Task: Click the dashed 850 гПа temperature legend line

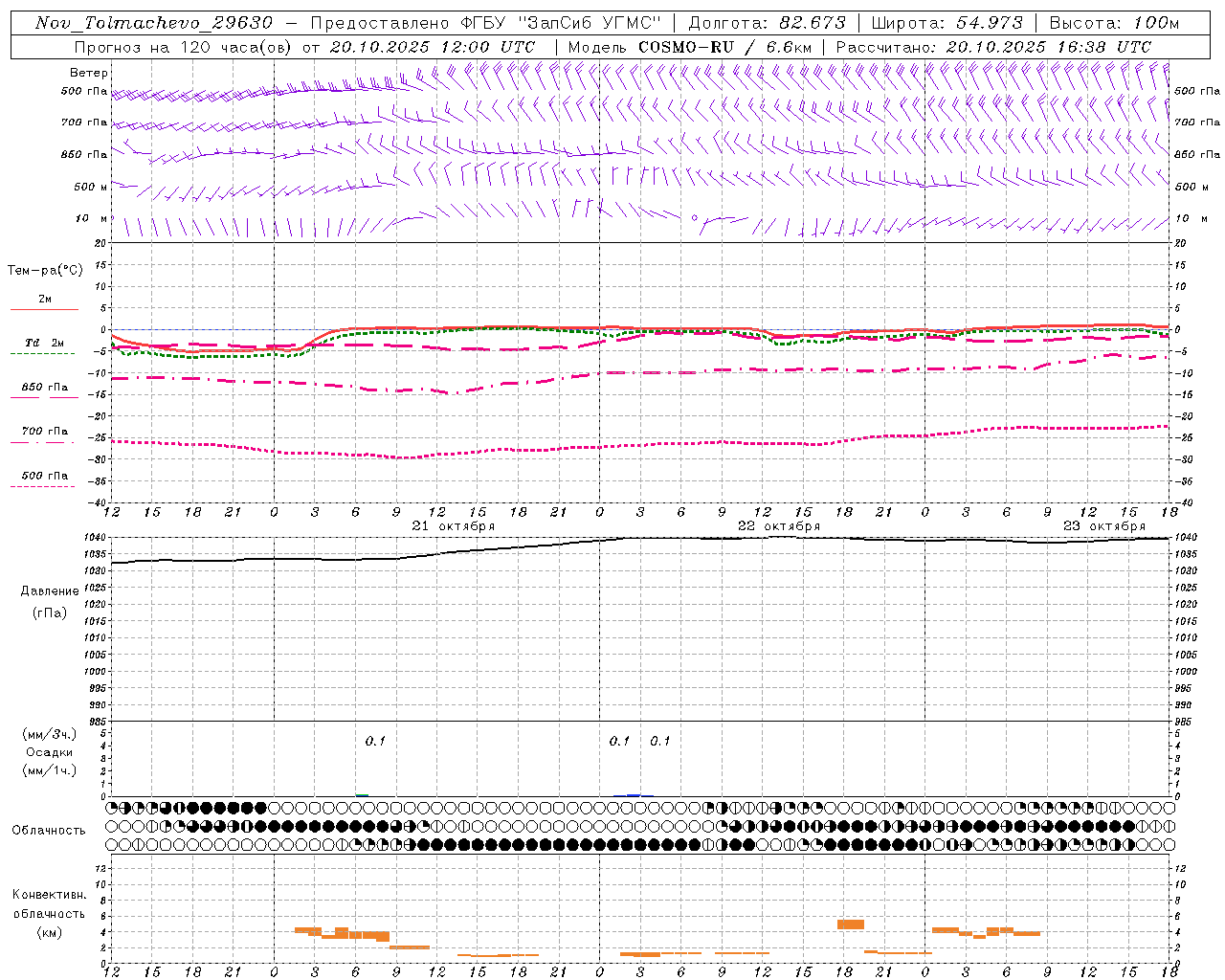Action: 42,397
